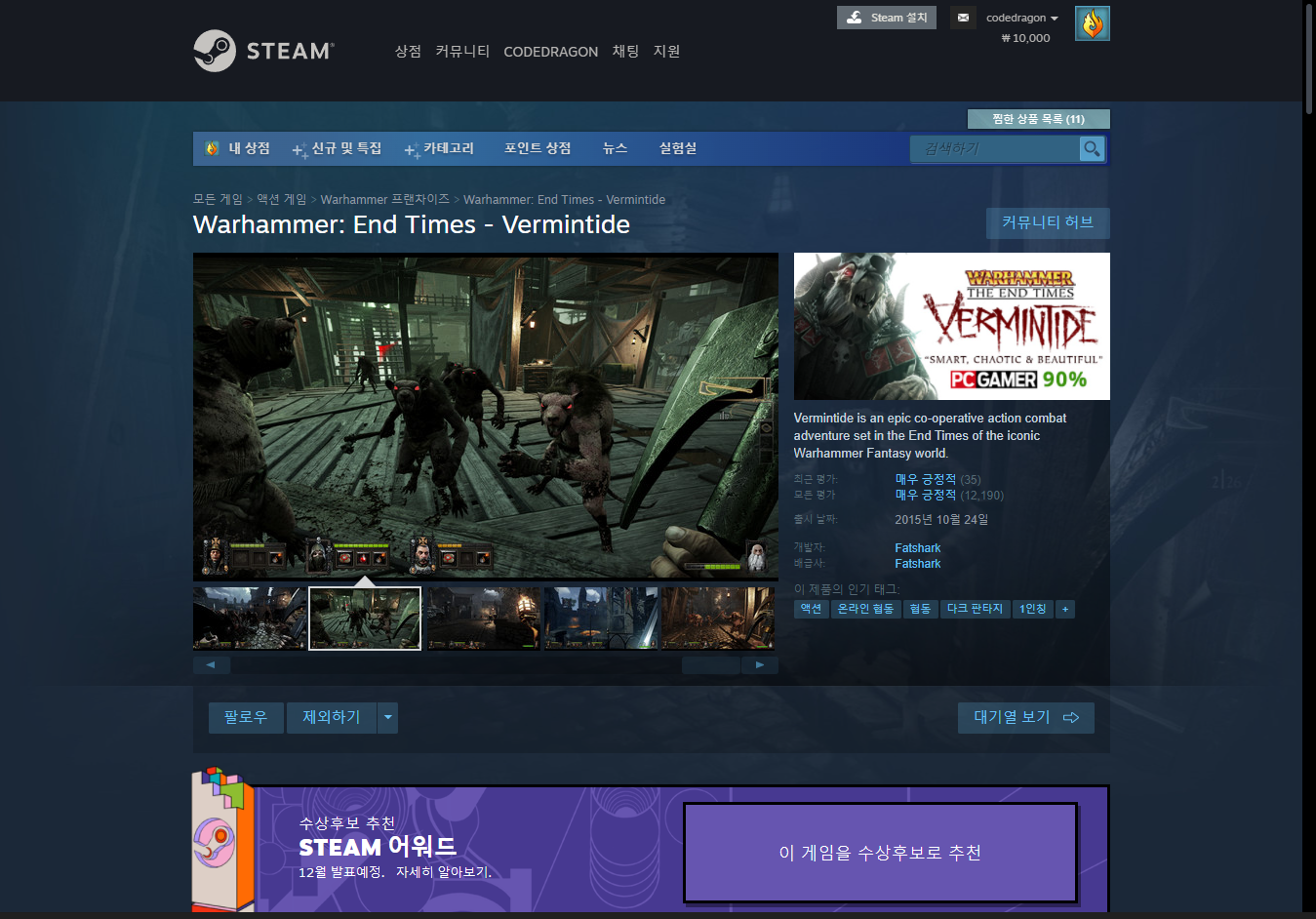Open the 상점 menu
The height and width of the screenshot is (919, 1316).
[408, 51]
